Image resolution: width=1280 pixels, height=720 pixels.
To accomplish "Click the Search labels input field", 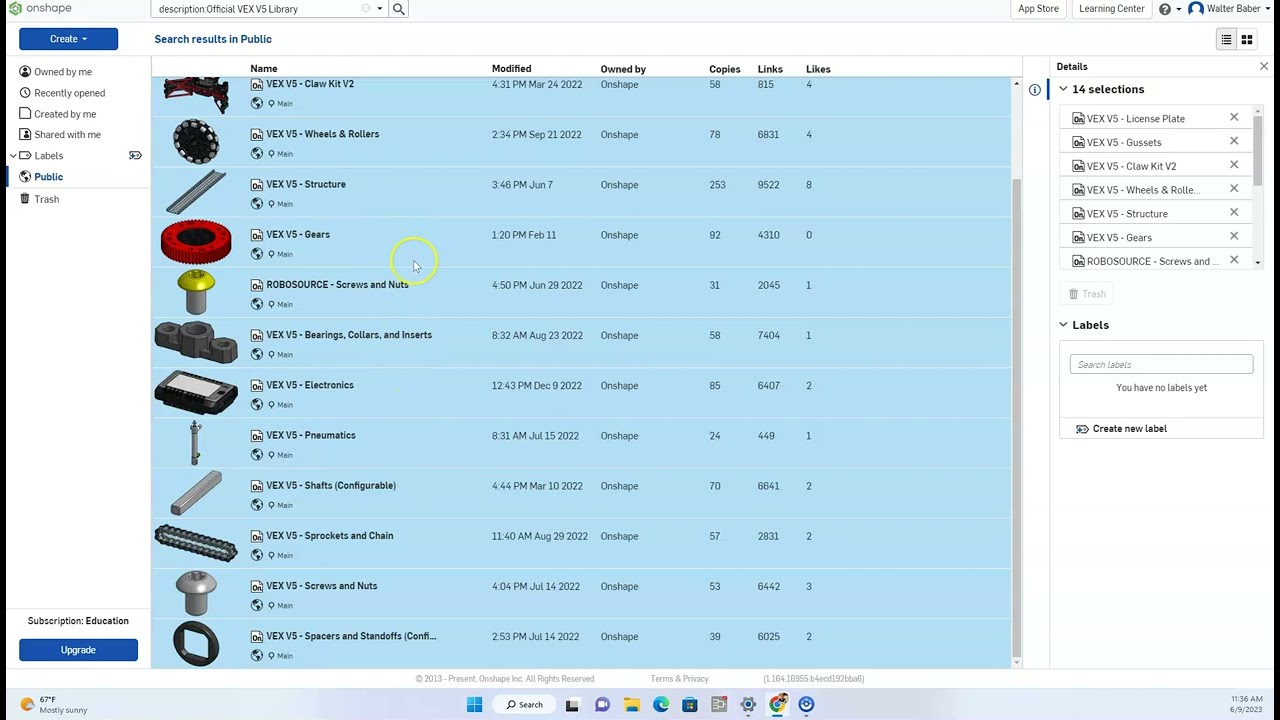I will click(x=1161, y=364).
